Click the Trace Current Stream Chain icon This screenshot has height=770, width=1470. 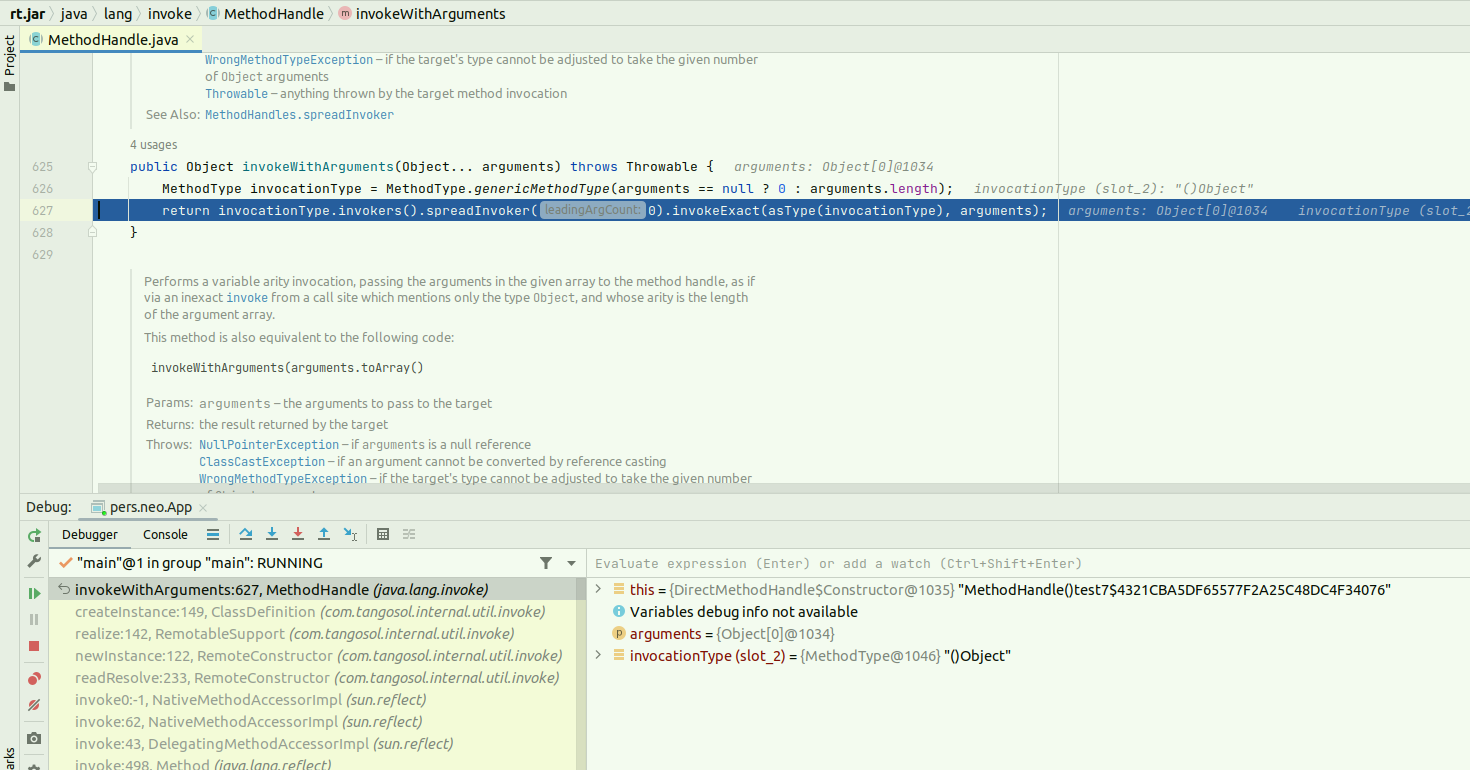click(409, 535)
